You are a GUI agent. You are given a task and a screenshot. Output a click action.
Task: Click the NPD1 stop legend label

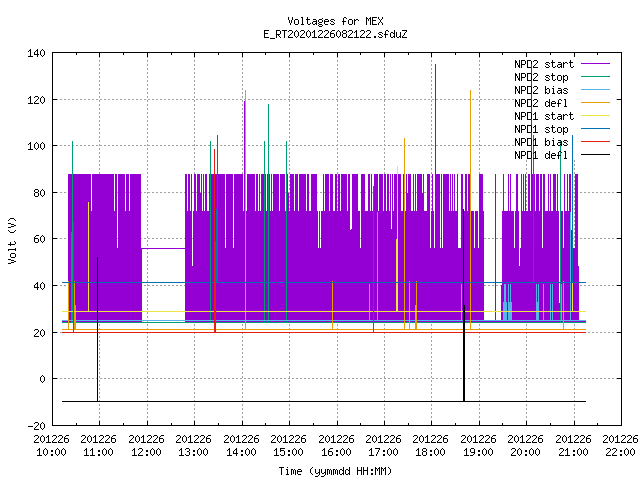pos(541,129)
